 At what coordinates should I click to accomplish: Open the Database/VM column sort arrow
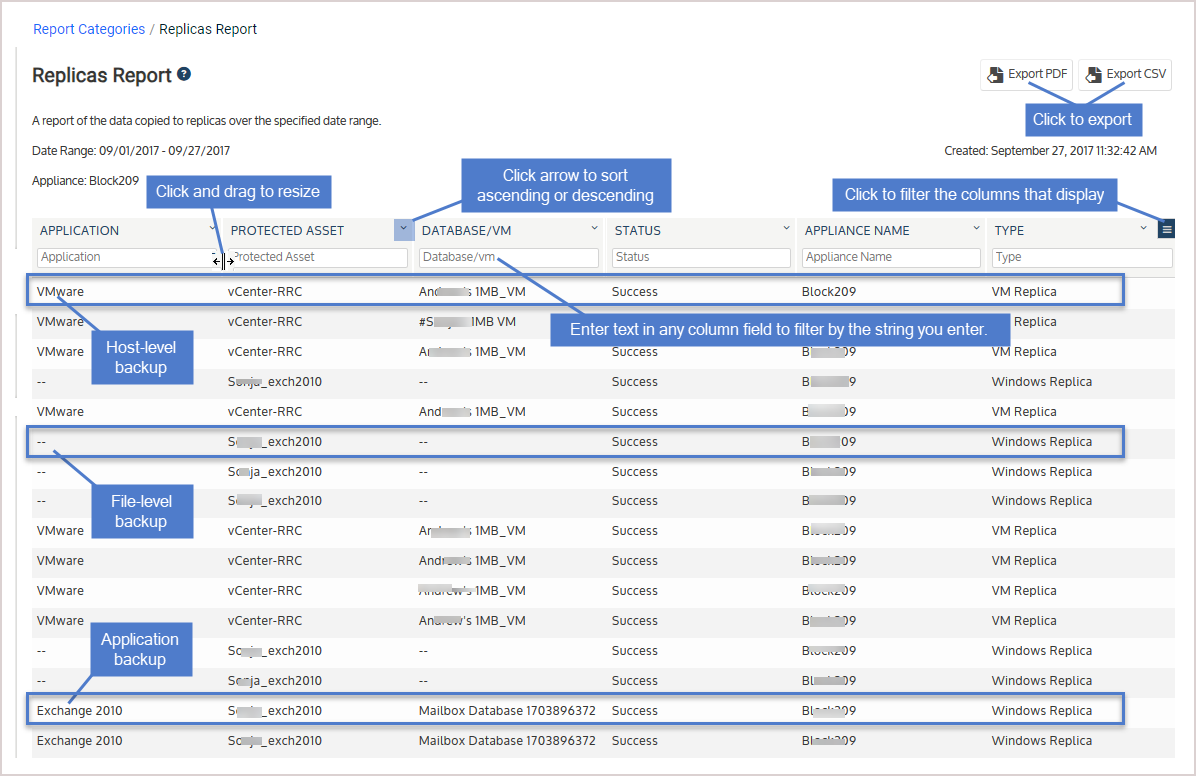(x=595, y=229)
